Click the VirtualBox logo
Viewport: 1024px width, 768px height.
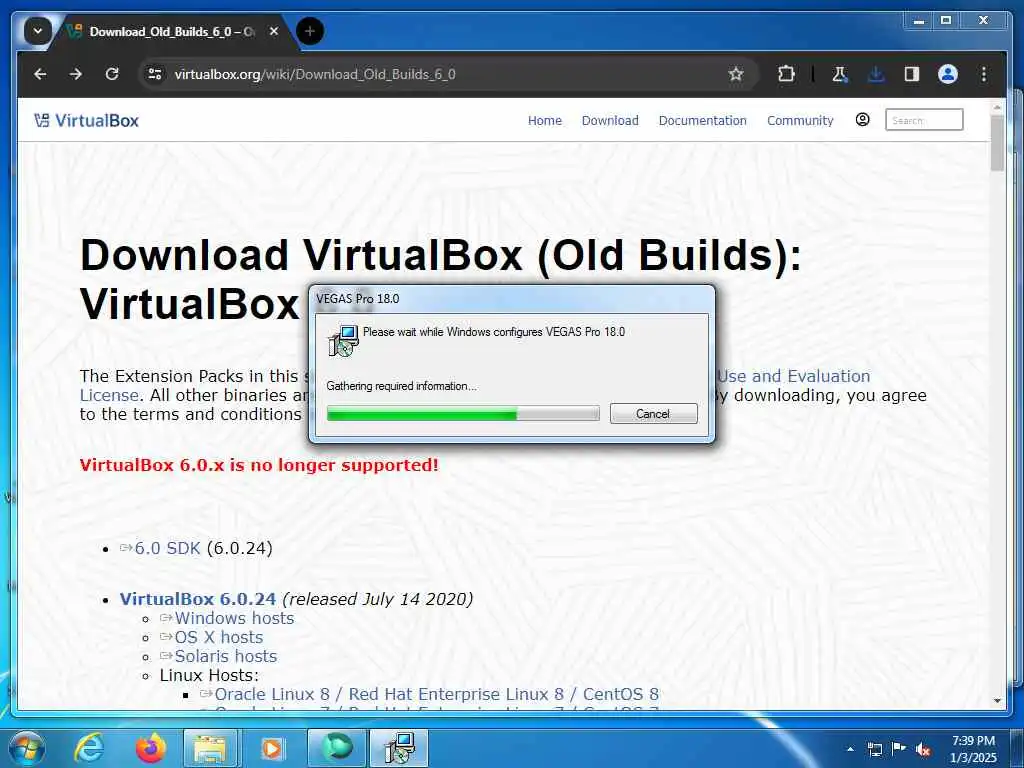[86, 120]
